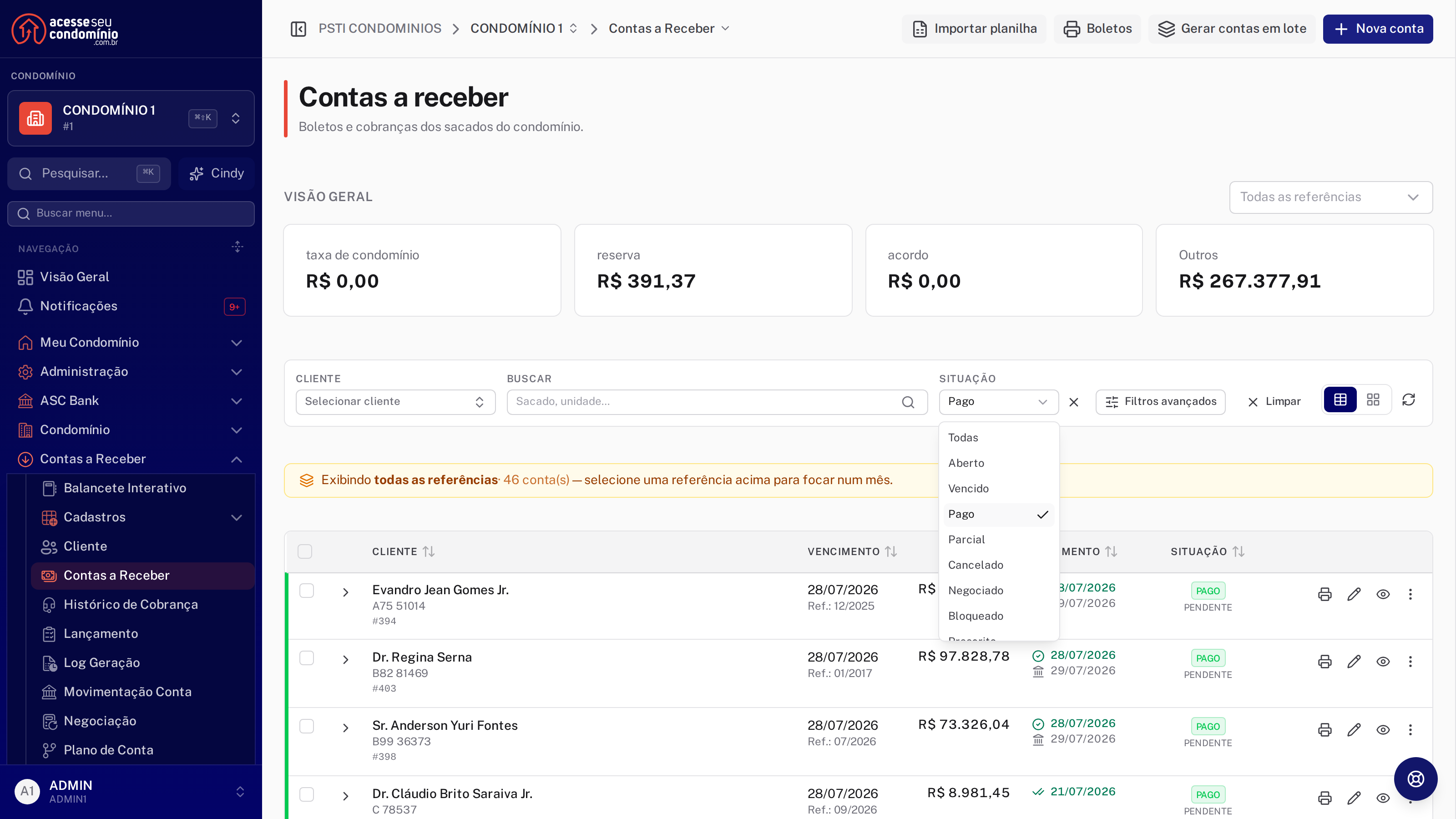View details eye for Dr. Regina Serna
This screenshot has width=1456, height=819.
pos(1383,661)
